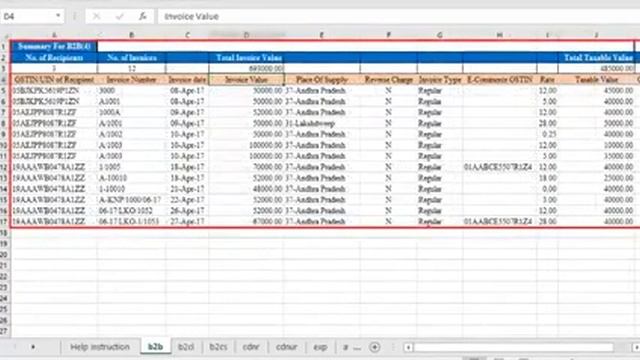Click the Reverse Charge header cell
This screenshot has width=640, height=360.
pyautogui.click(x=389, y=80)
